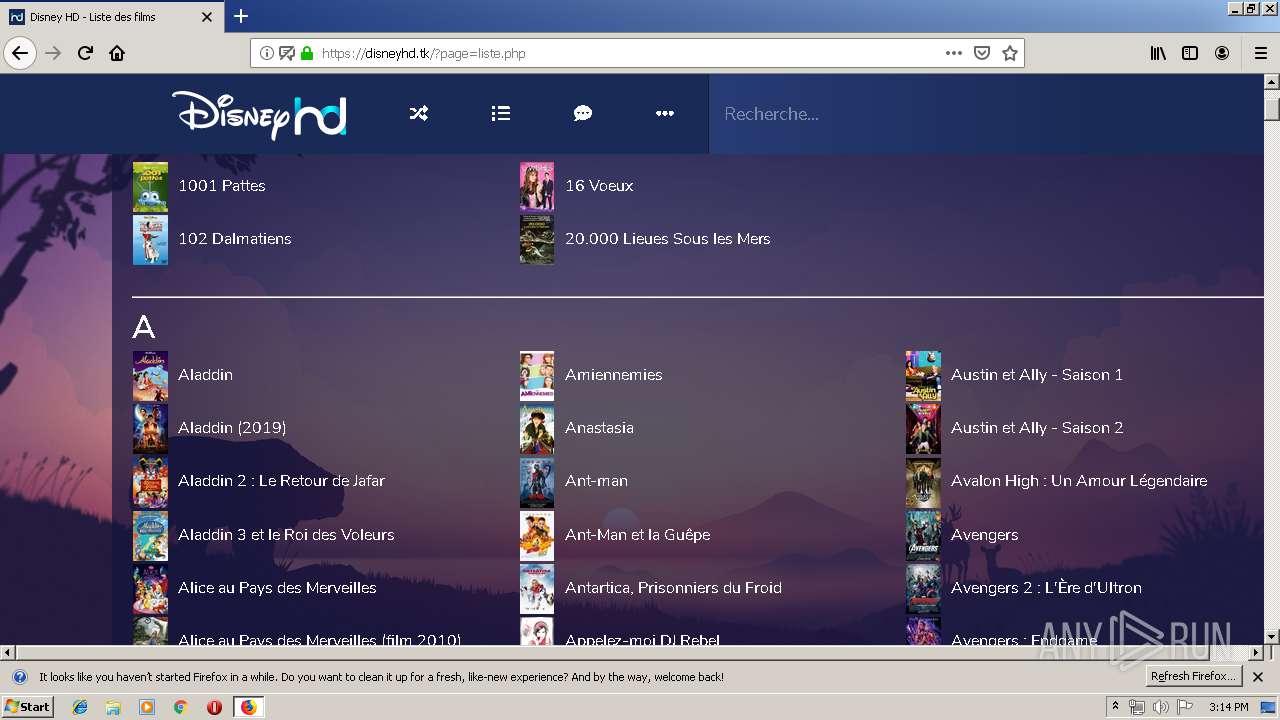The height and width of the screenshot is (720, 1280).
Task: Show site information icon in address bar
Action: tap(267, 53)
